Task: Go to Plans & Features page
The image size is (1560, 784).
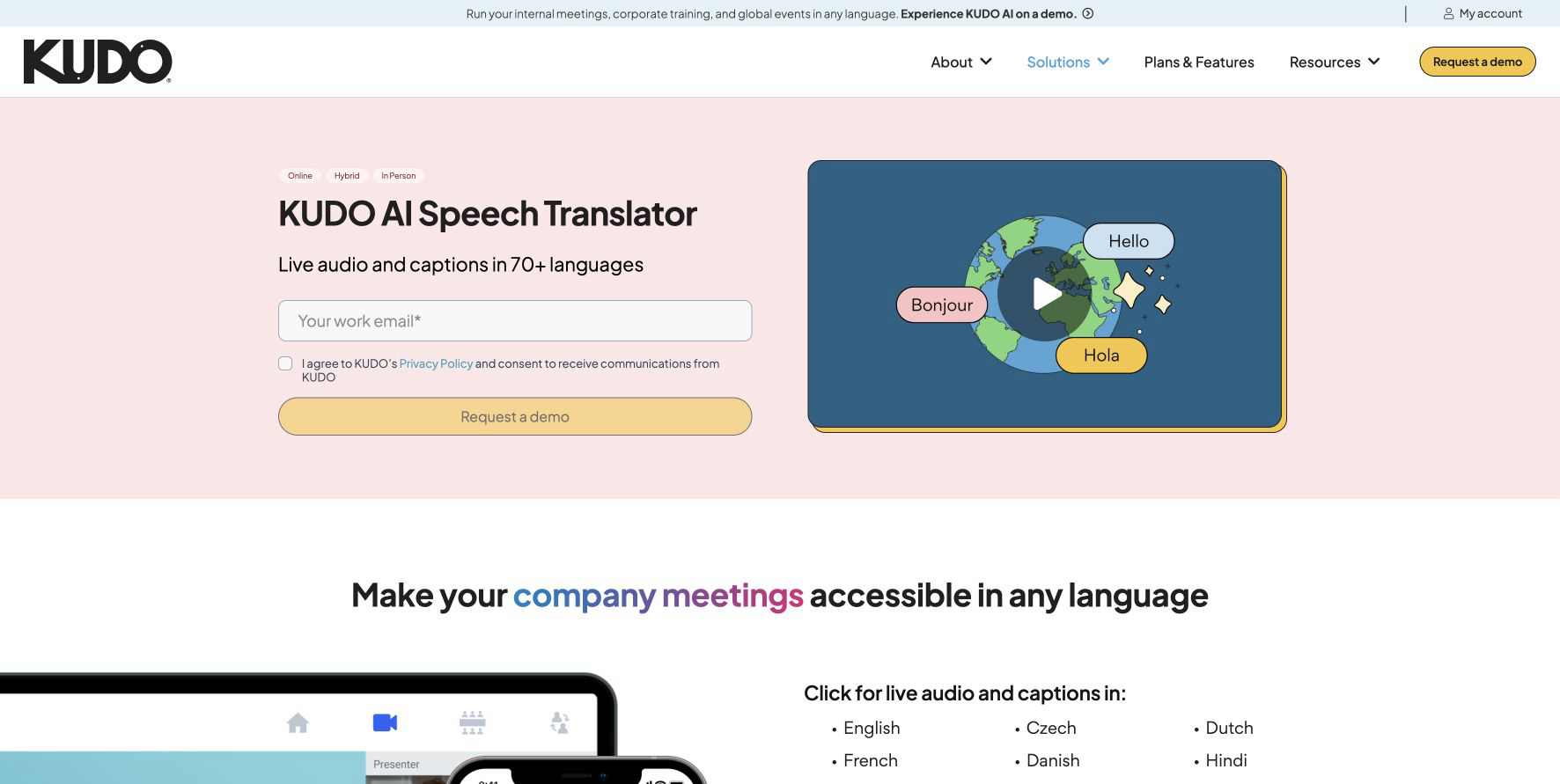Action: click(x=1199, y=62)
